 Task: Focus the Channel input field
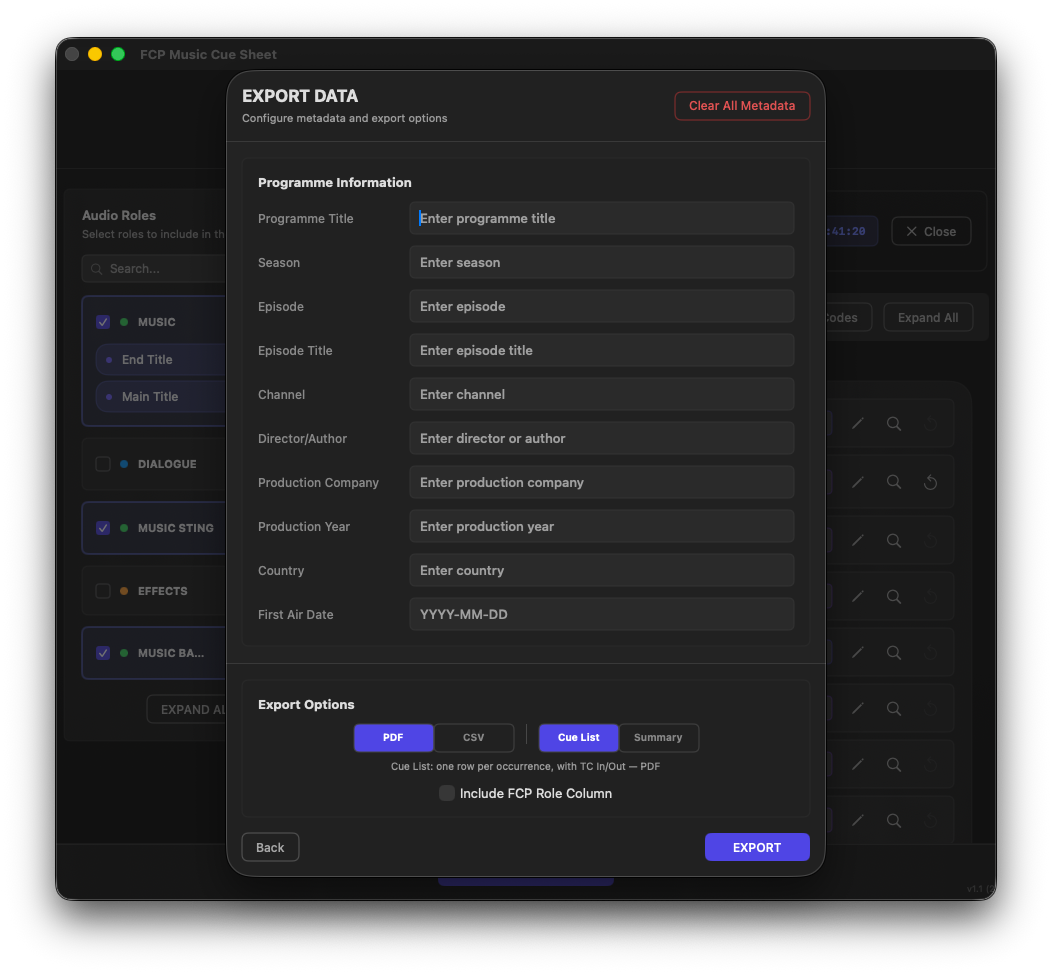point(602,394)
